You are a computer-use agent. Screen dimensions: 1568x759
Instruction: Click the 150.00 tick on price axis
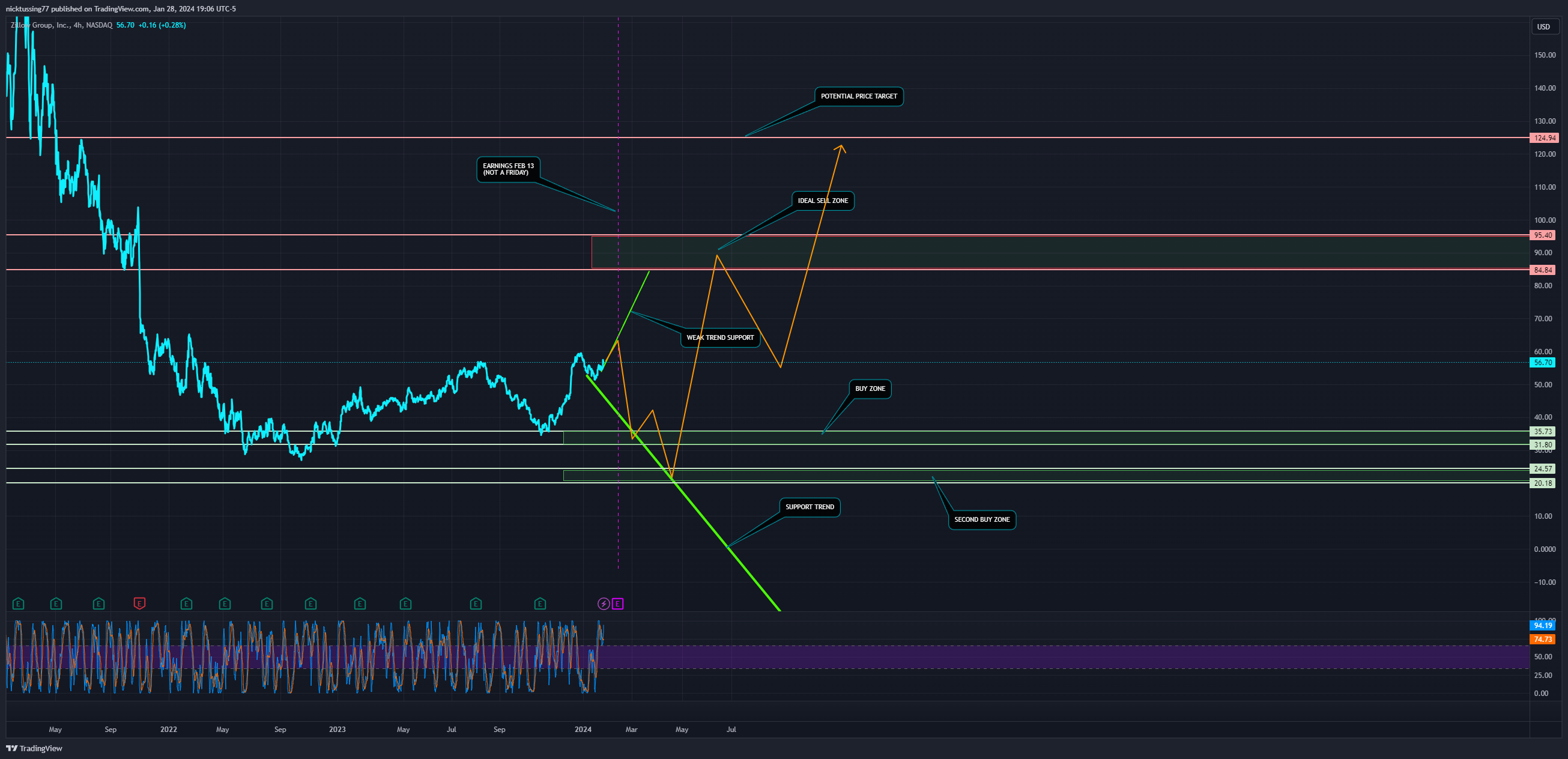pos(1545,55)
